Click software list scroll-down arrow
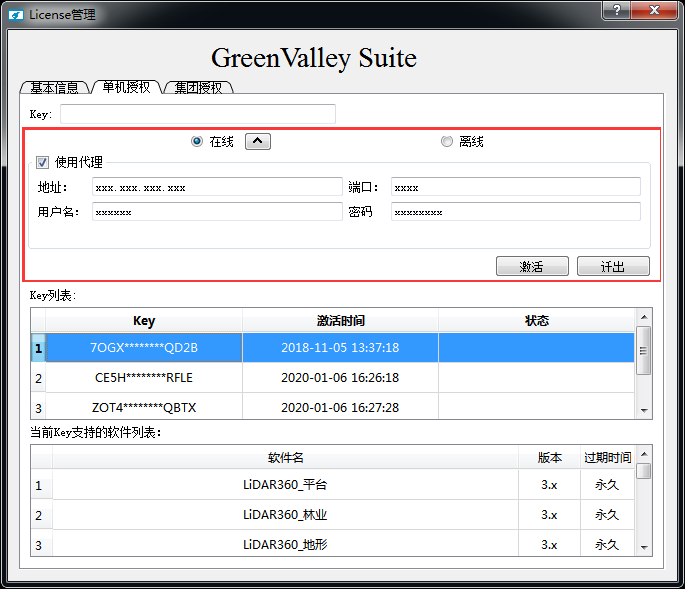The image size is (685, 589). click(x=644, y=547)
